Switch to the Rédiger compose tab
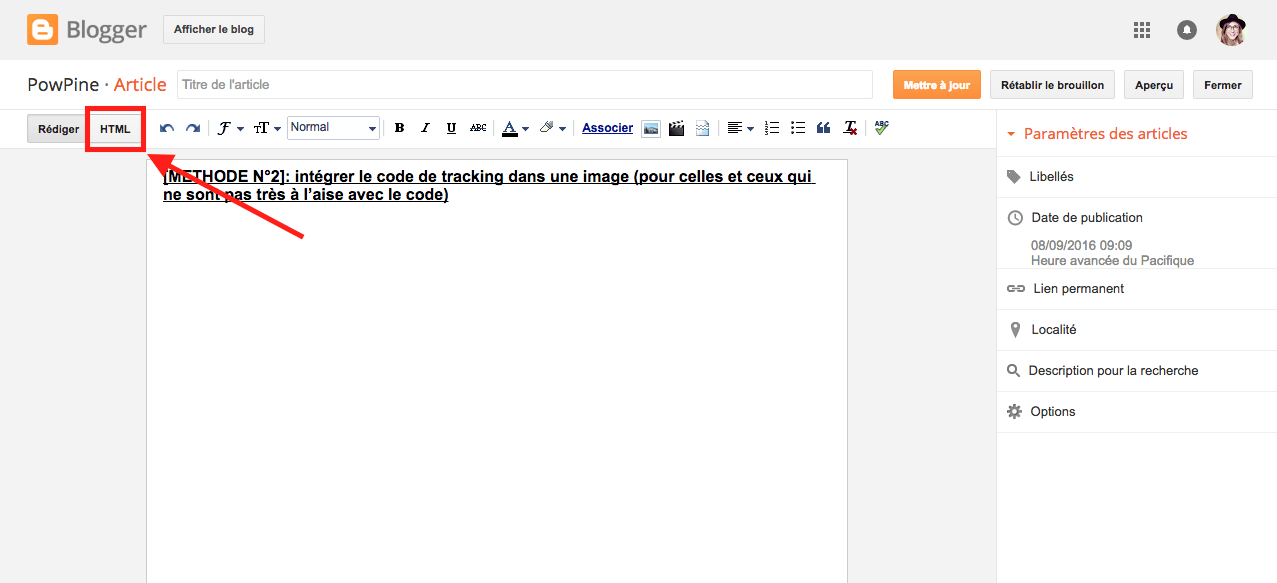This screenshot has width=1277, height=583. click(x=58, y=129)
